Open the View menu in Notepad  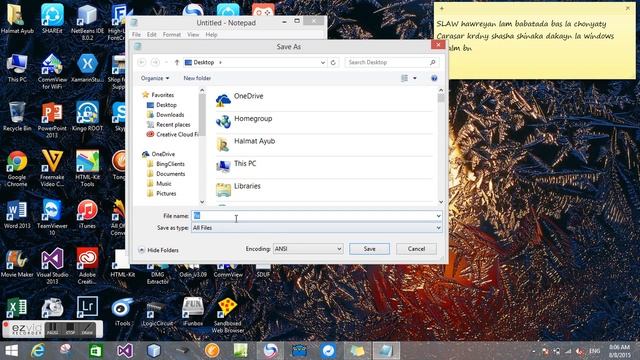pyautogui.click(x=193, y=35)
